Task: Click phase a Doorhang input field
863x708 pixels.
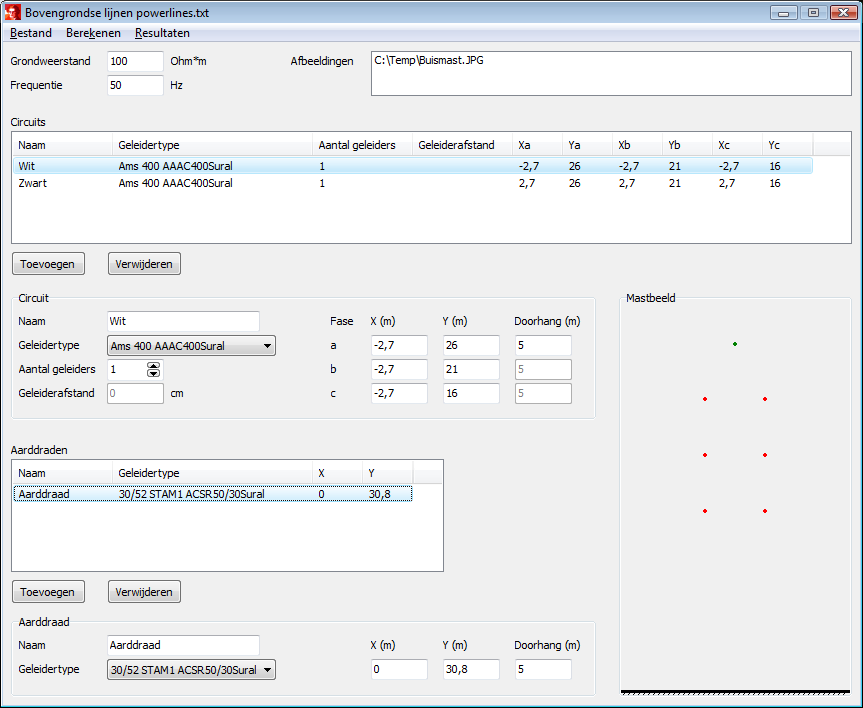Action: (x=543, y=346)
